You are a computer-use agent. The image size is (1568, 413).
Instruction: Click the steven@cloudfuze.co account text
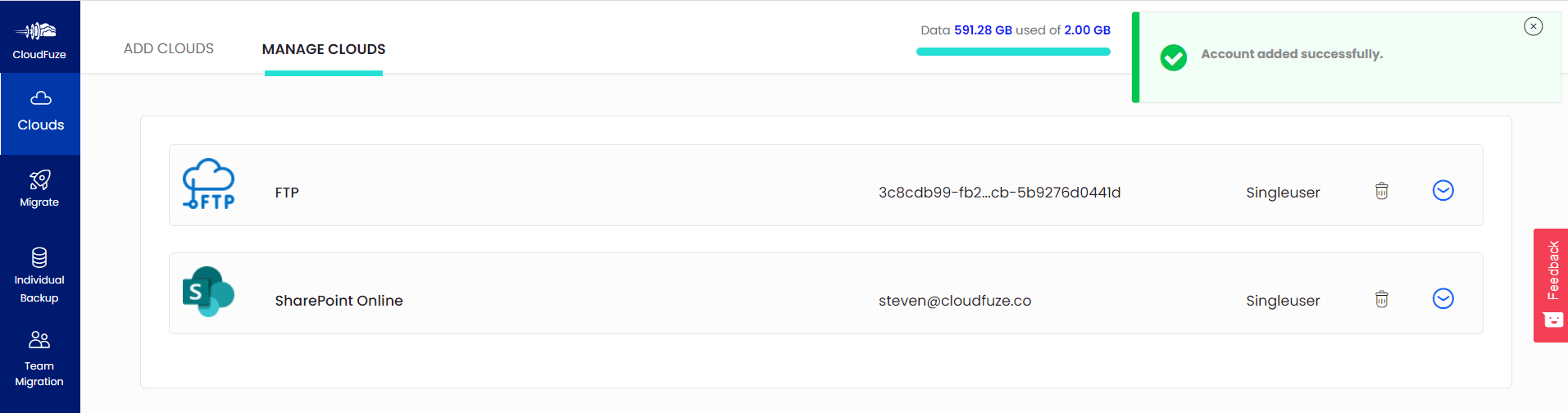955,301
